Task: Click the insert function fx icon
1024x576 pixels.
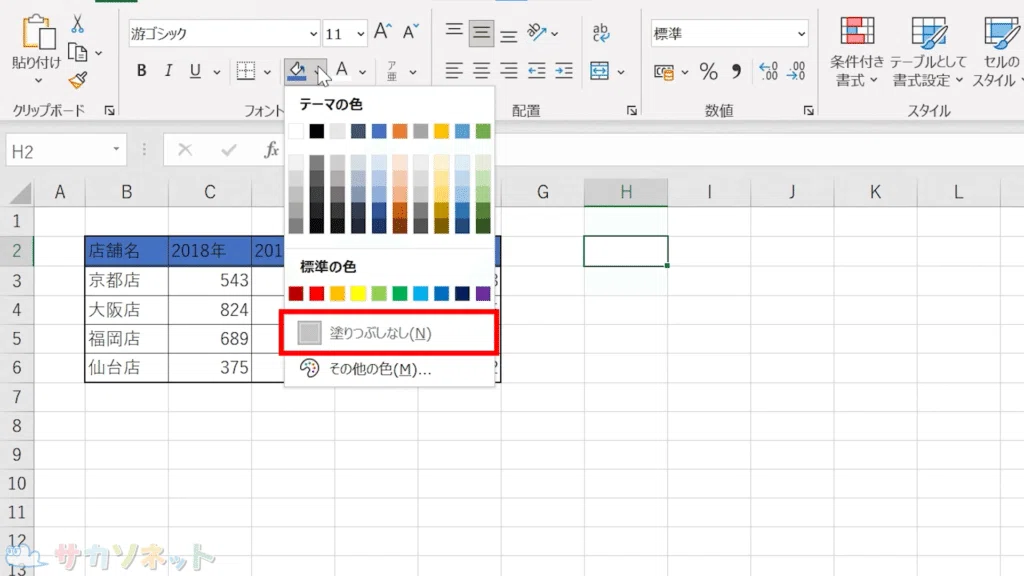Action: 271,150
